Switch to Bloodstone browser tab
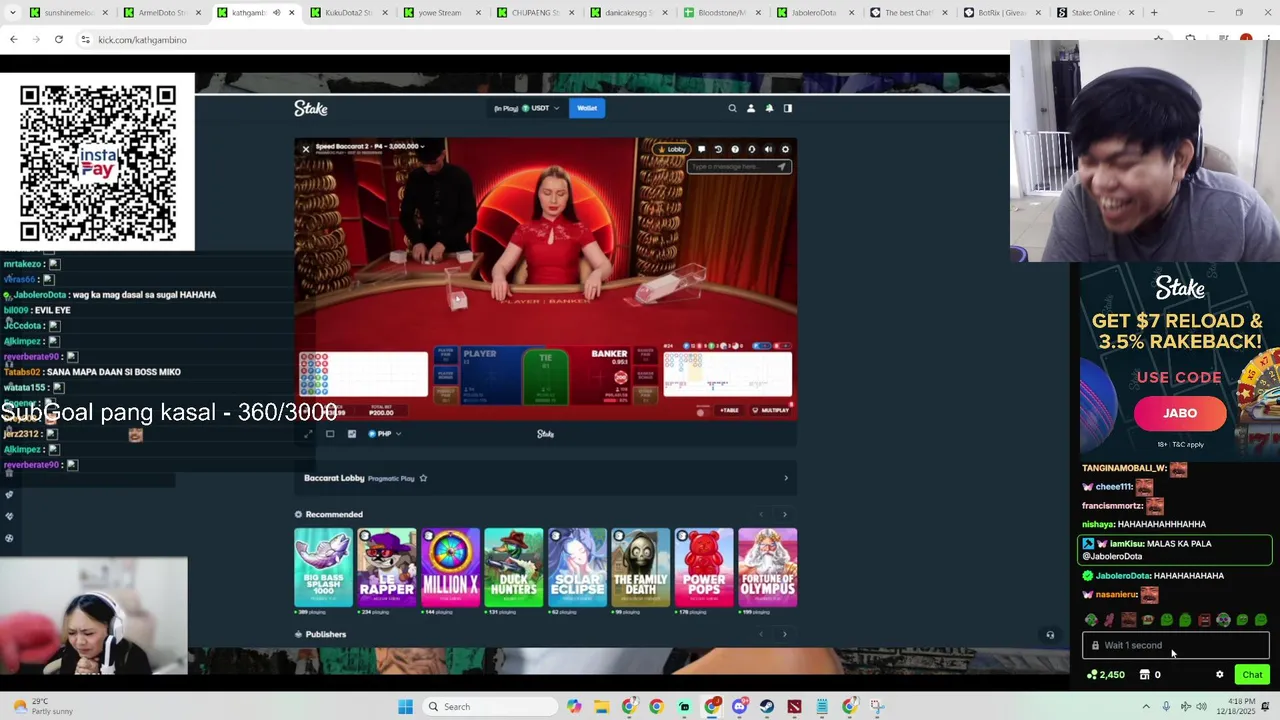Viewport: 1280px width, 720px height. 720,13
